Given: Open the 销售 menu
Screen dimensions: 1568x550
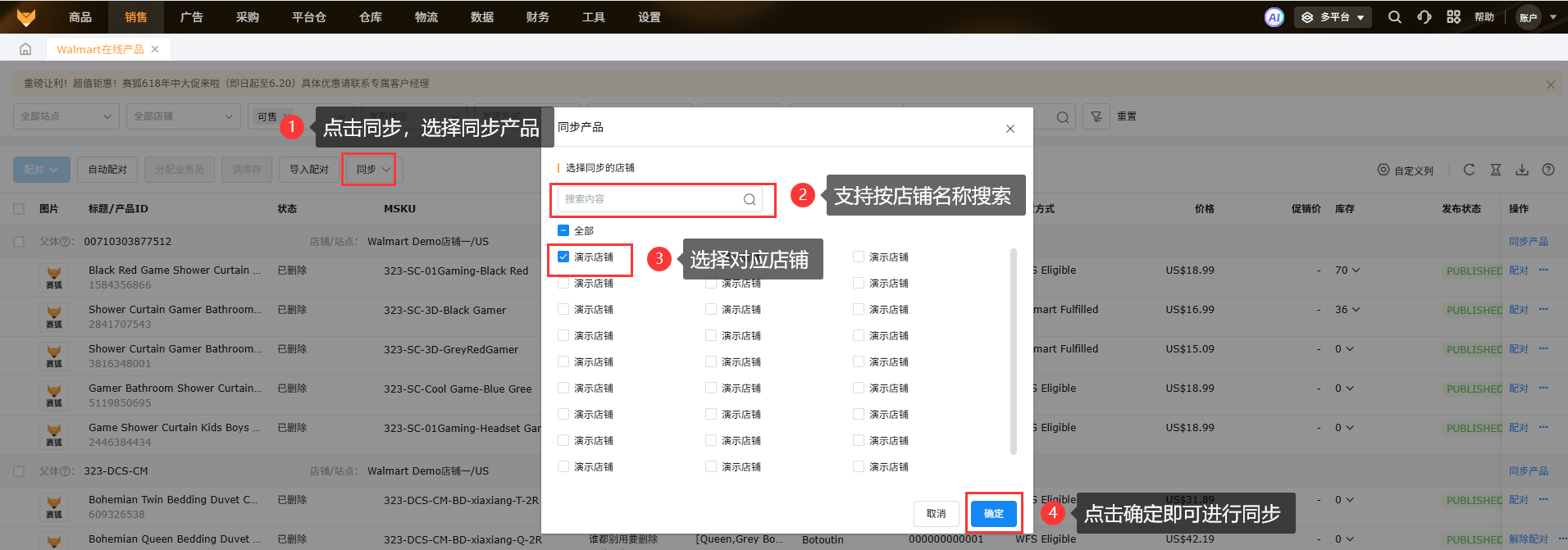Looking at the screenshot, I should (136, 17).
